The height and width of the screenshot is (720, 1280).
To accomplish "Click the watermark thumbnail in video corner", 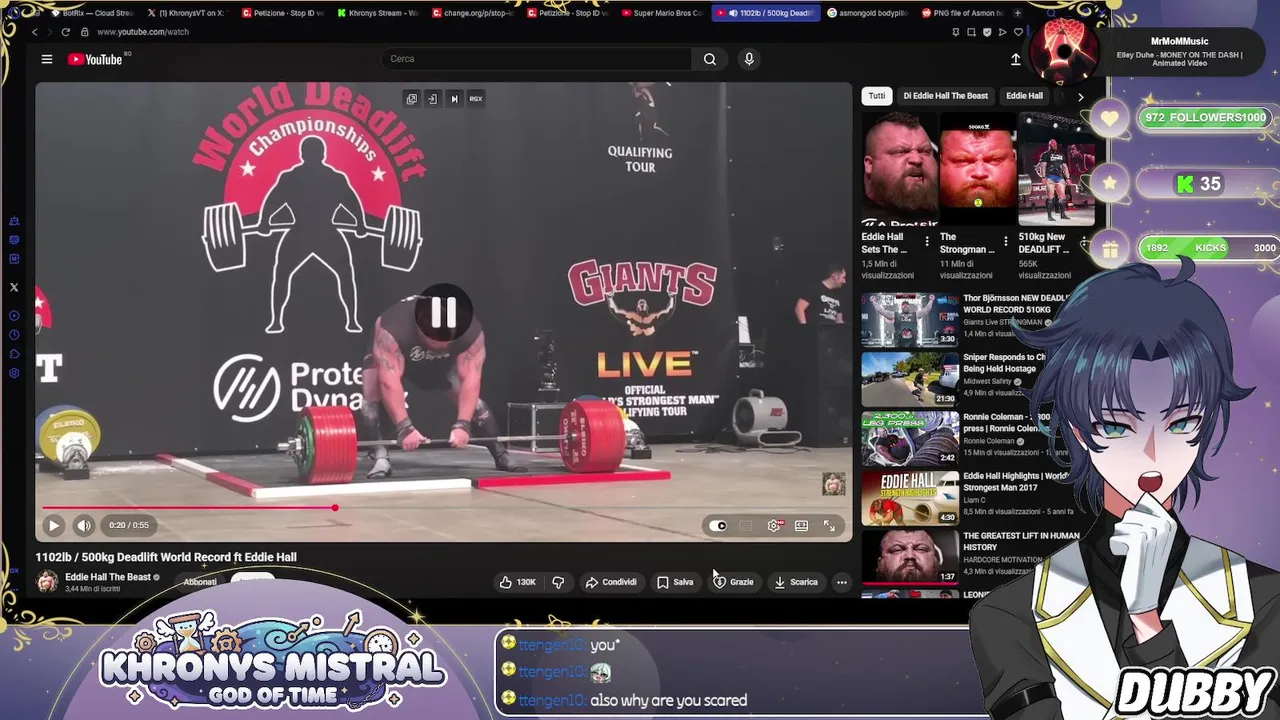I will pos(833,484).
